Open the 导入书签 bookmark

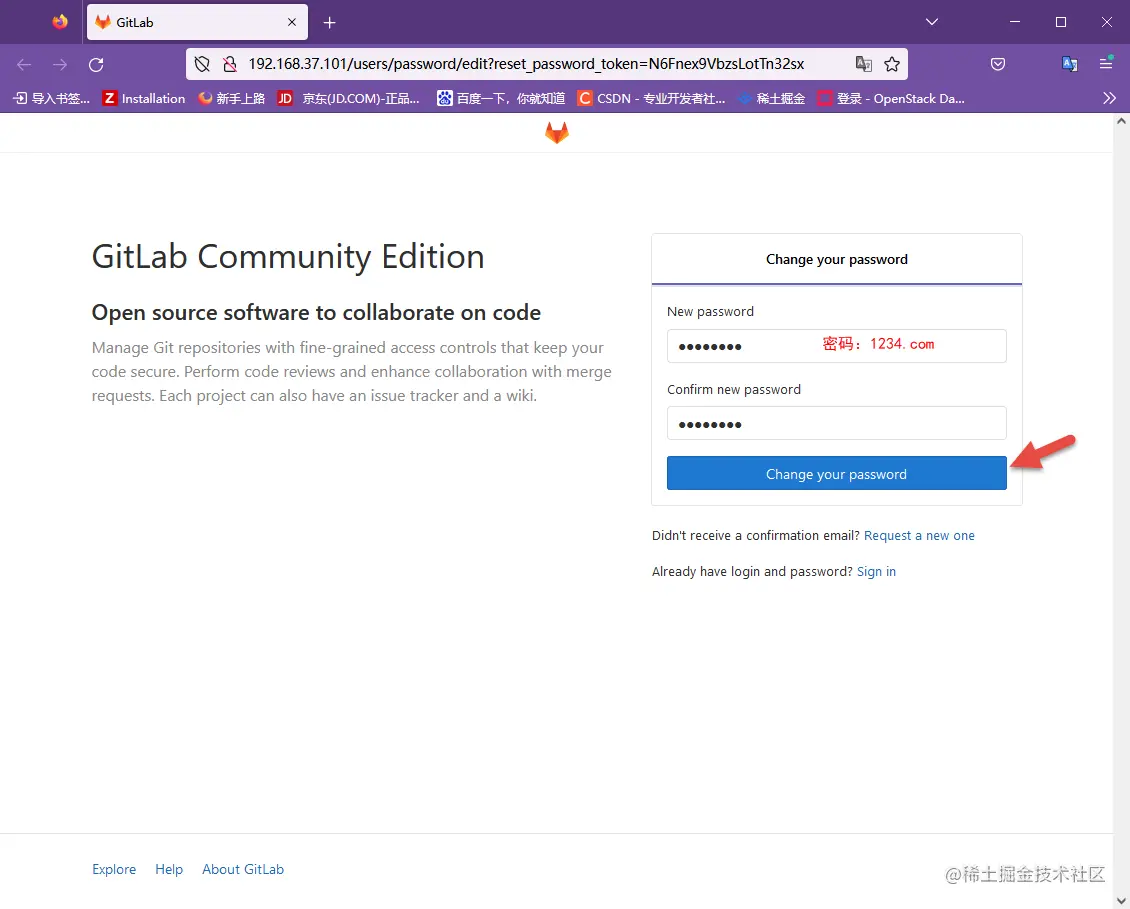click(x=52, y=99)
